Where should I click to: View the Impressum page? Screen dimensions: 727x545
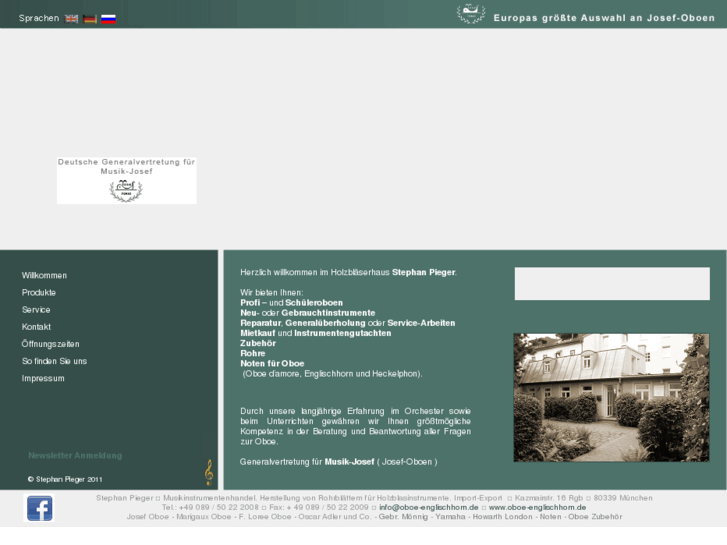coord(43,378)
